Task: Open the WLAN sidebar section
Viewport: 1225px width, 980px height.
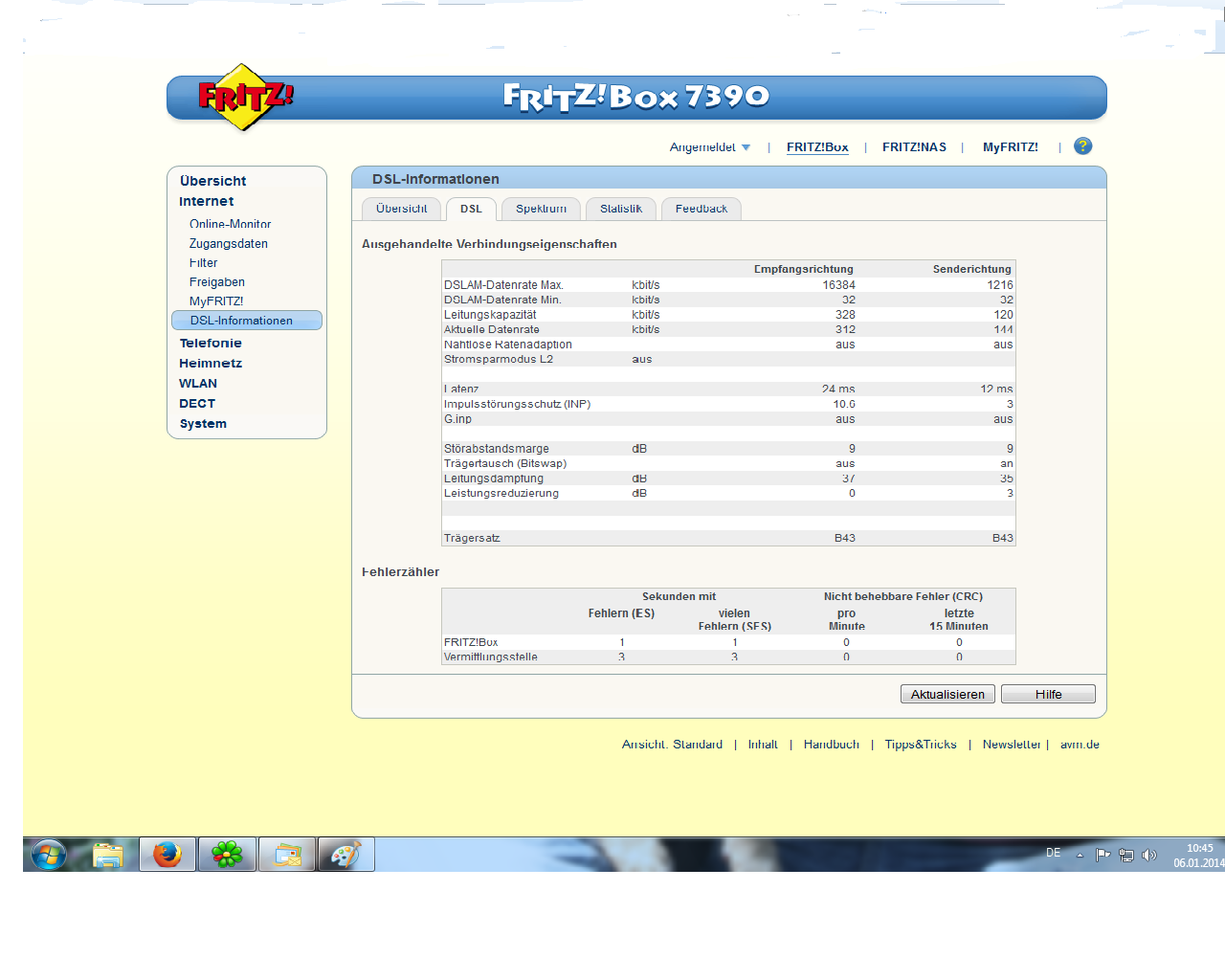Action: coord(197,383)
